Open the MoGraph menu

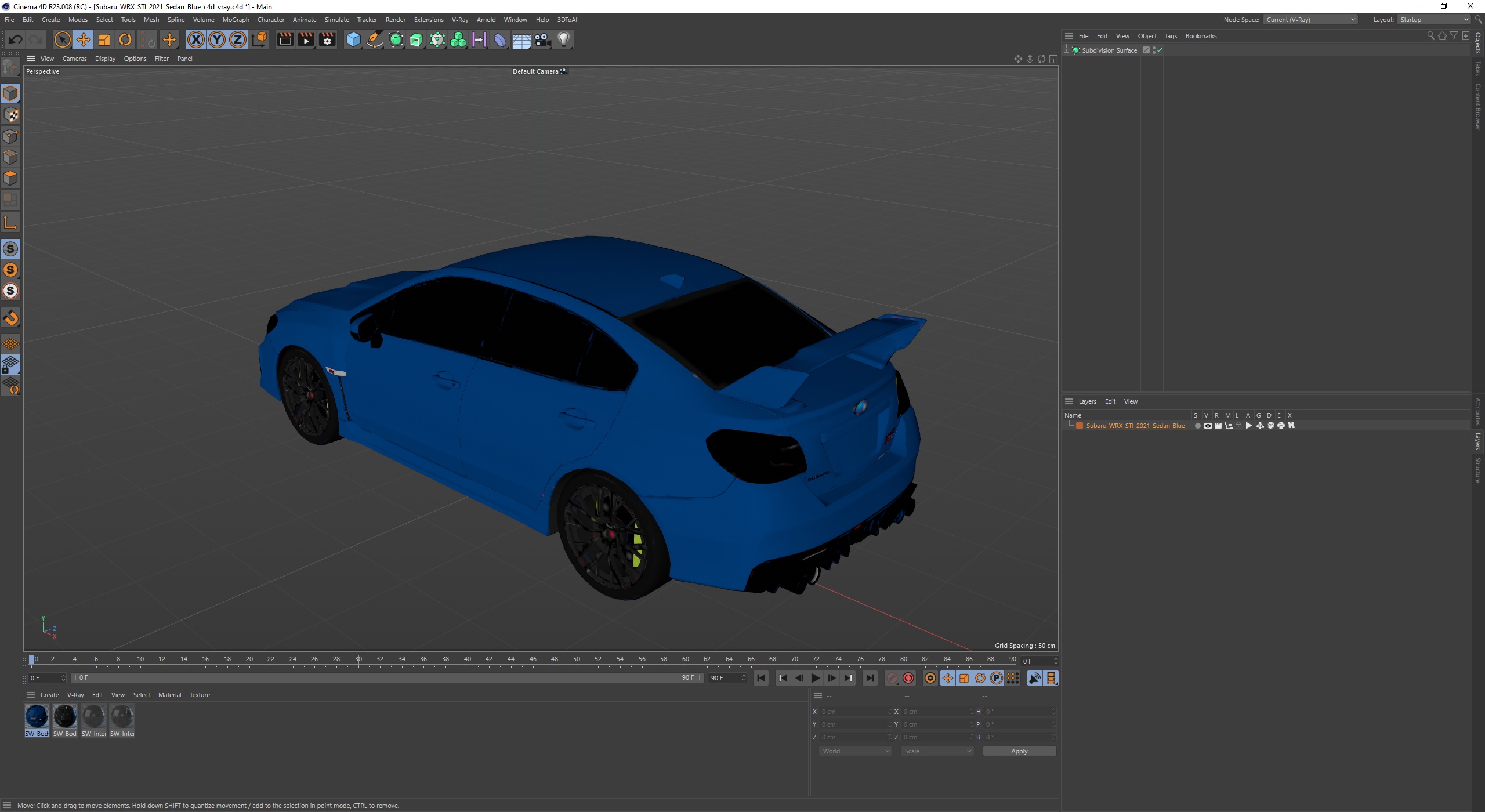236,20
